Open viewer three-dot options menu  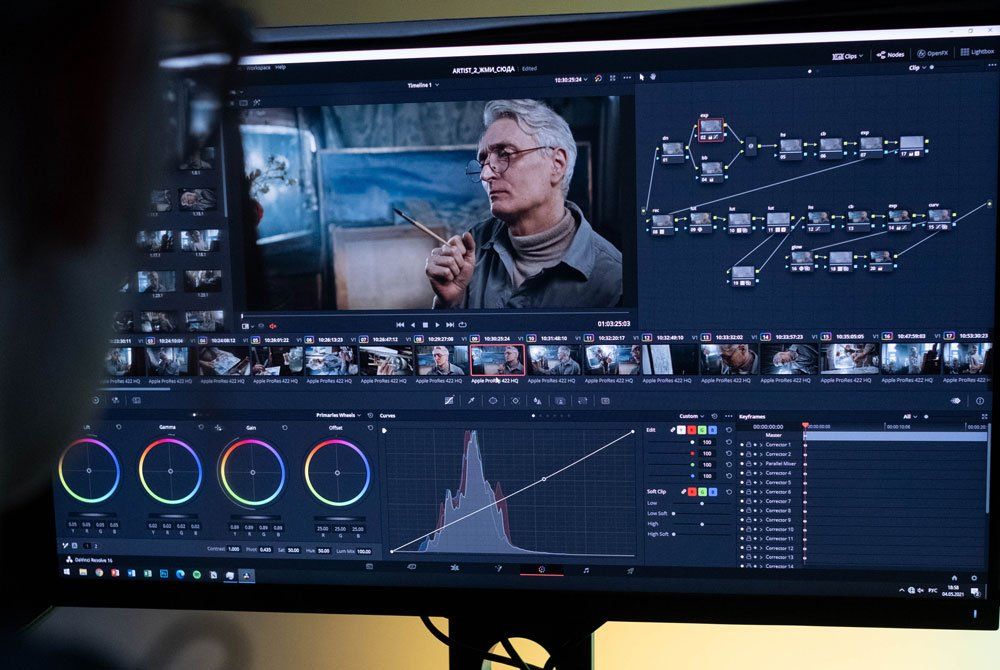point(627,78)
